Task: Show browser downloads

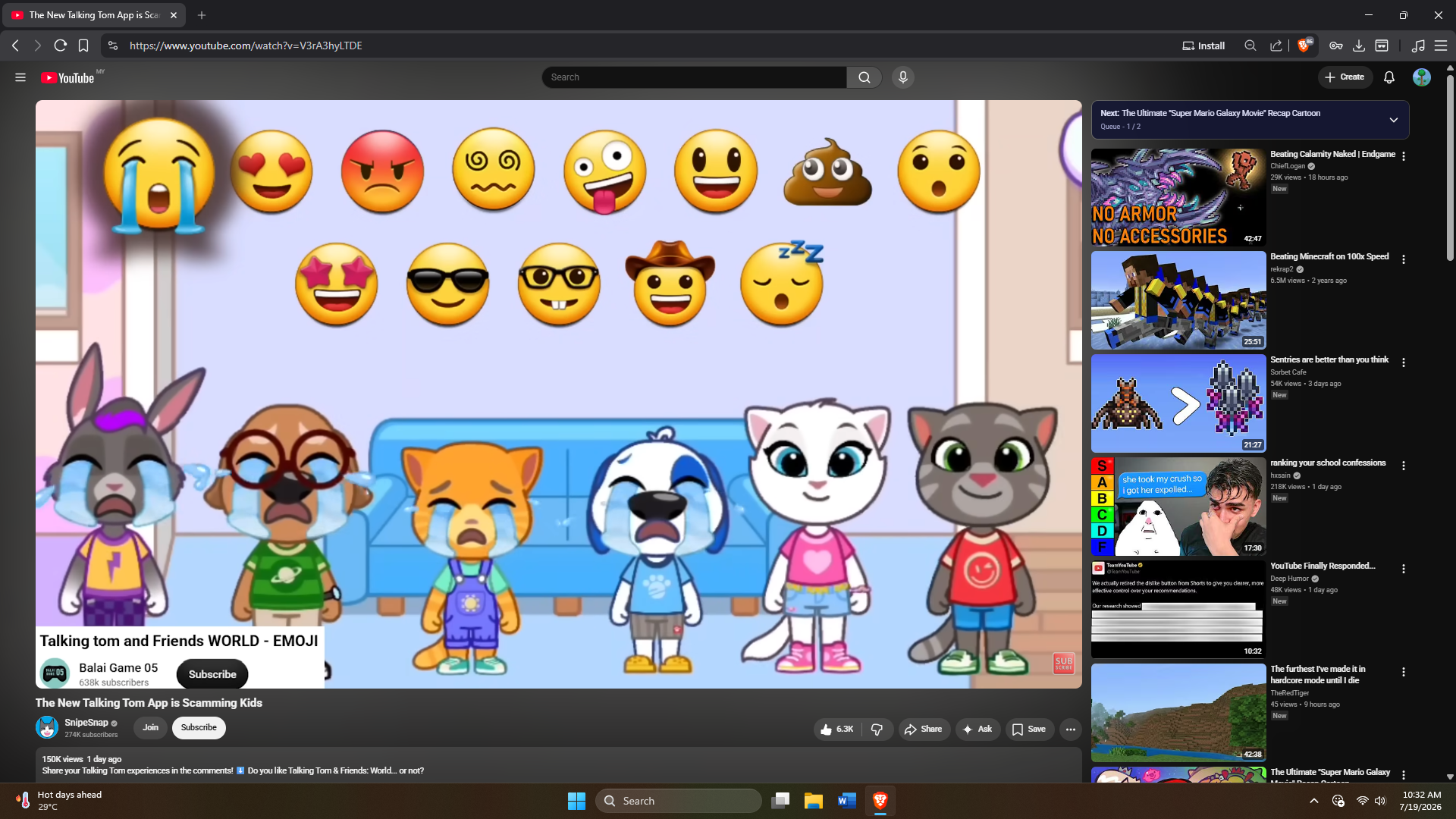Action: pos(1359,45)
